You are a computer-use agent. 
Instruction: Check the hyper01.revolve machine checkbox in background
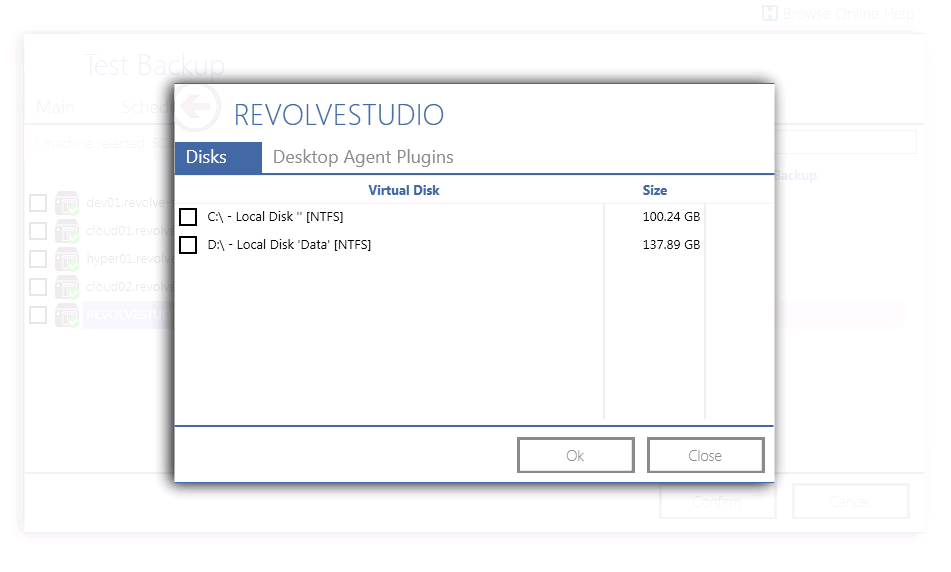click(38, 259)
